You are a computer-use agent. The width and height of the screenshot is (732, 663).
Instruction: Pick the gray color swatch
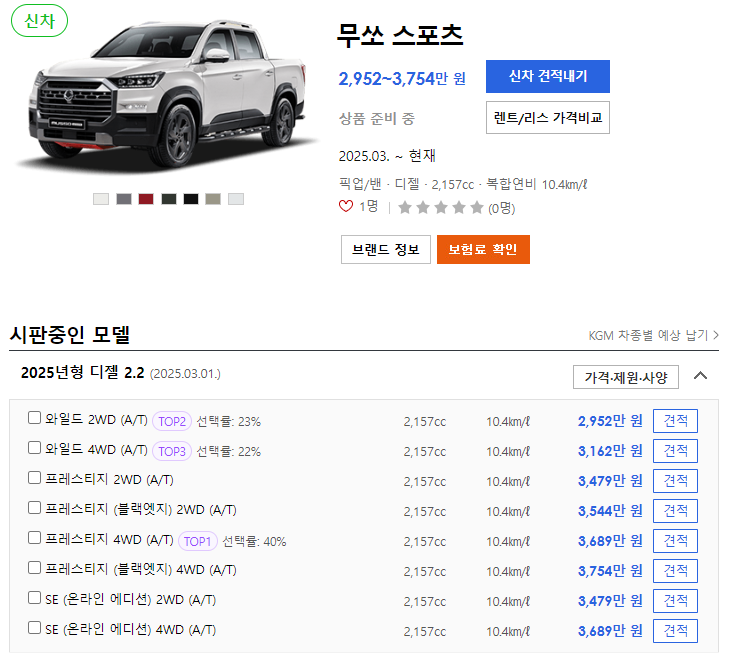(124, 199)
